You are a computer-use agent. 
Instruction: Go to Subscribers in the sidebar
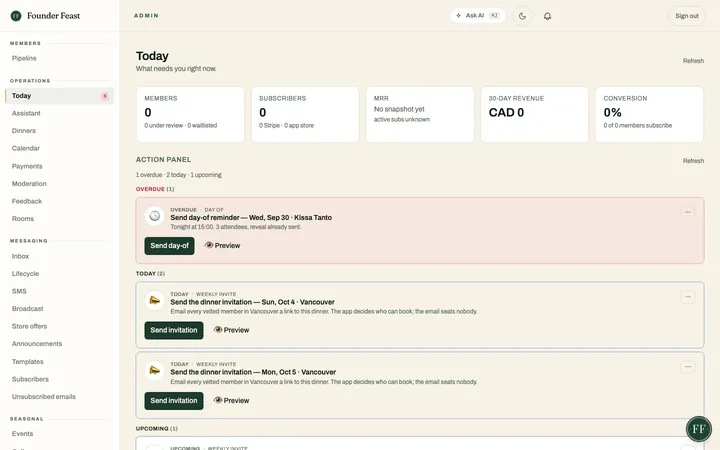point(30,379)
